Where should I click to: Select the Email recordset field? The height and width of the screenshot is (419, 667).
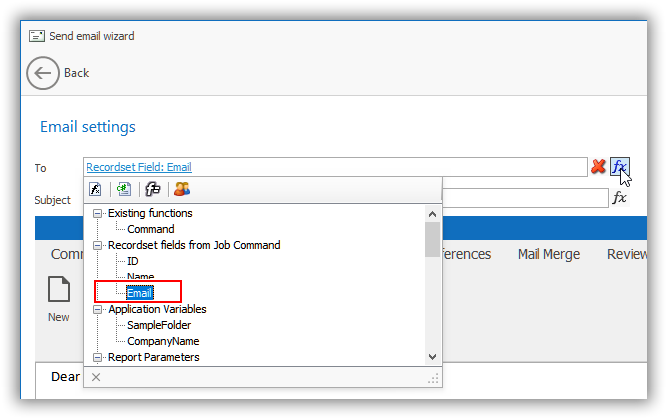(x=141, y=293)
